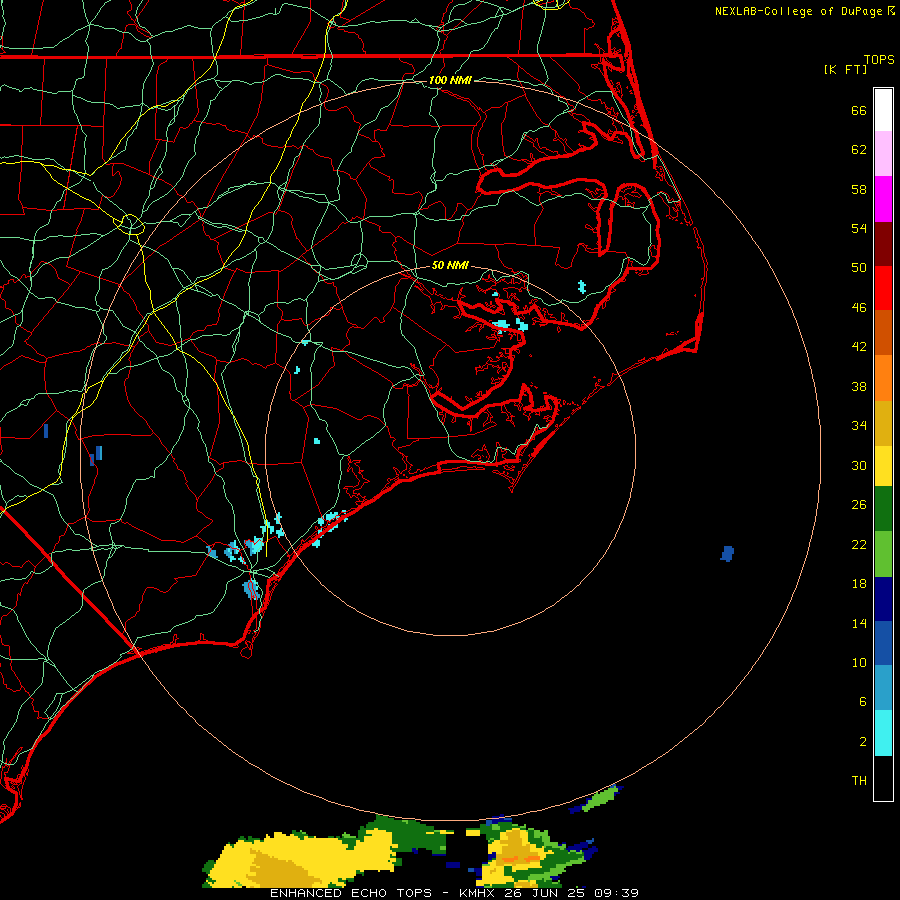The height and width of the screenshot is (900, 900).
Task: Select the magenta legend color band
Action: point(883,199)
